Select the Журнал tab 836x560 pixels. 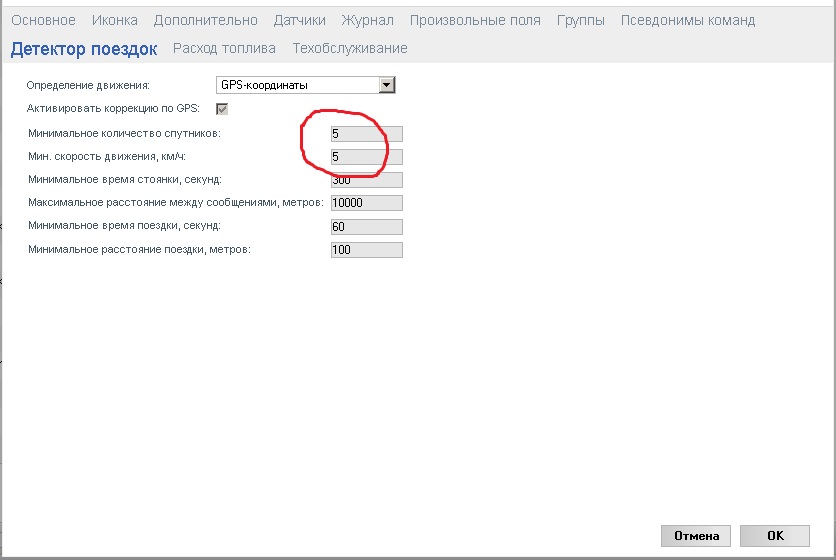pos(367,20)
